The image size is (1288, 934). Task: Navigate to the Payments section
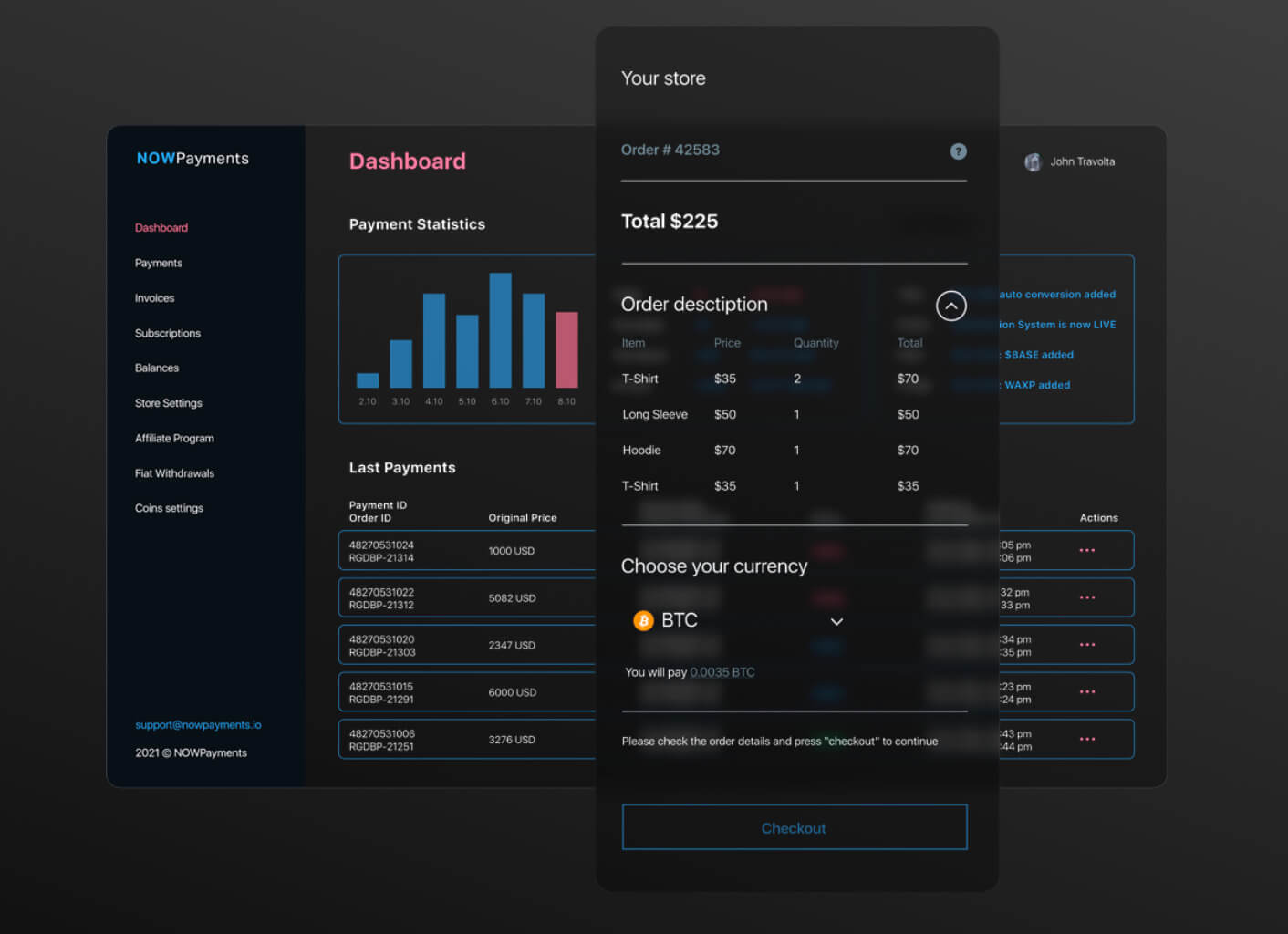(x=158, y=263)
